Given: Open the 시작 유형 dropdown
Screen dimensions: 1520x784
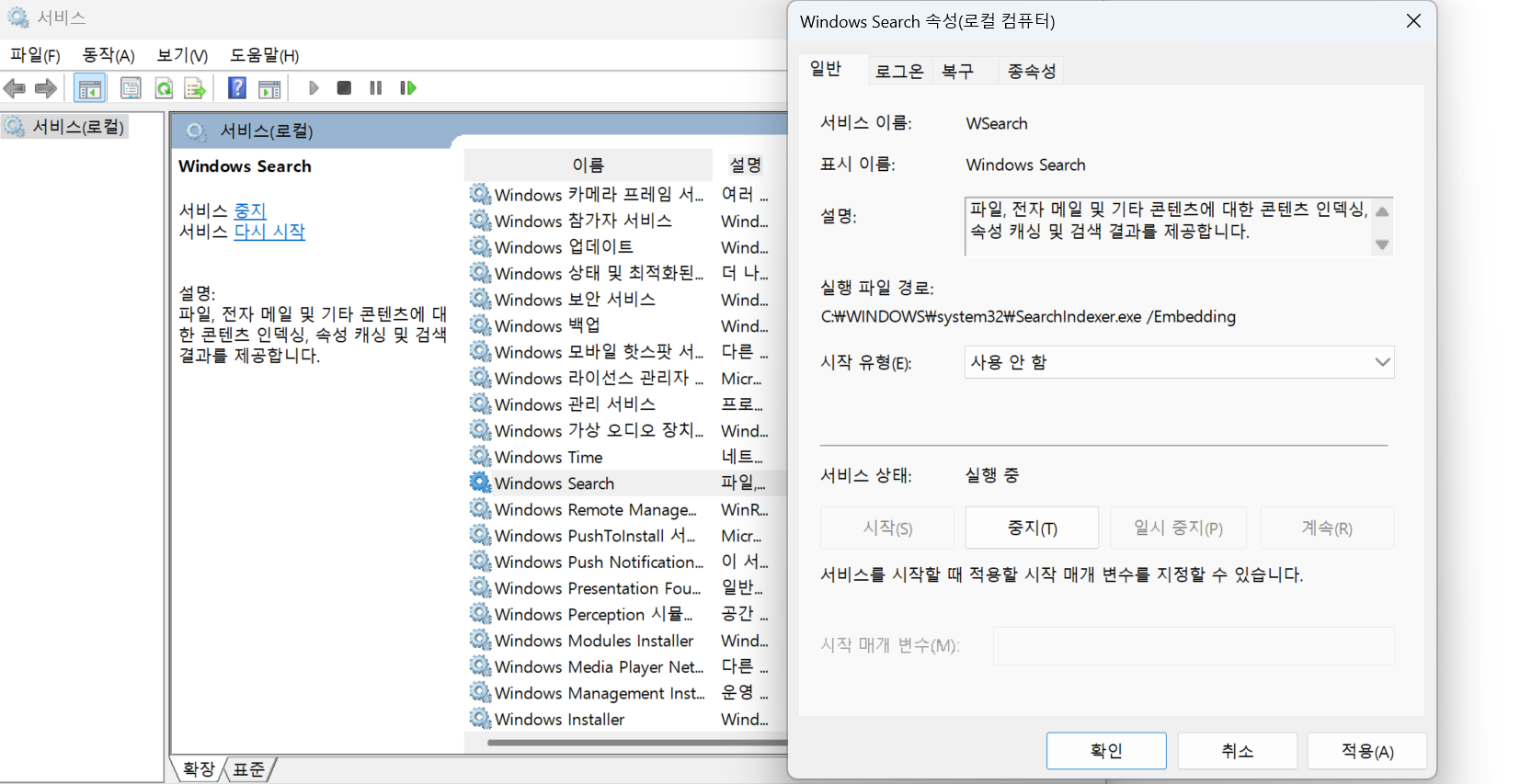Looking at the screenshot, I should click(1179, 362).
